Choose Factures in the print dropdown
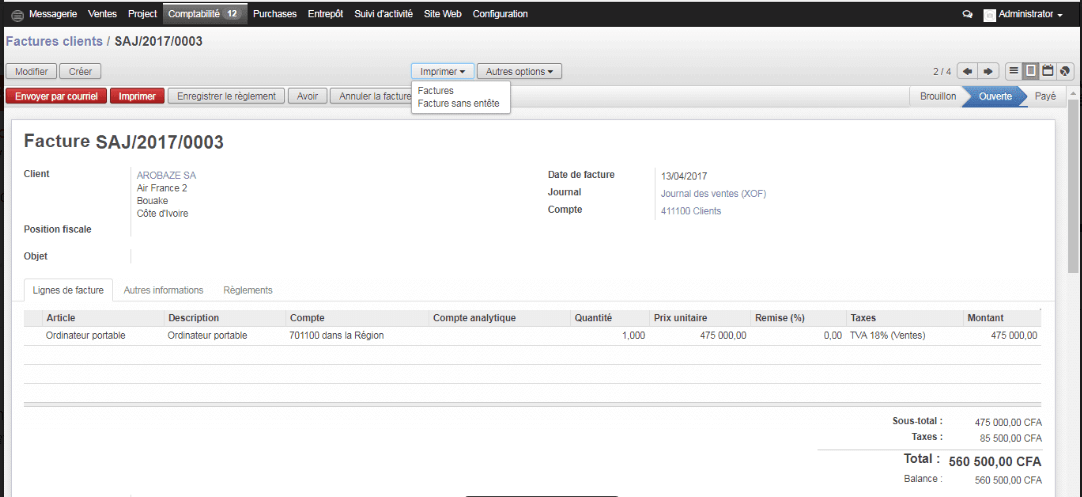Viewport: 1082px width, 497px height. (435, 91)
